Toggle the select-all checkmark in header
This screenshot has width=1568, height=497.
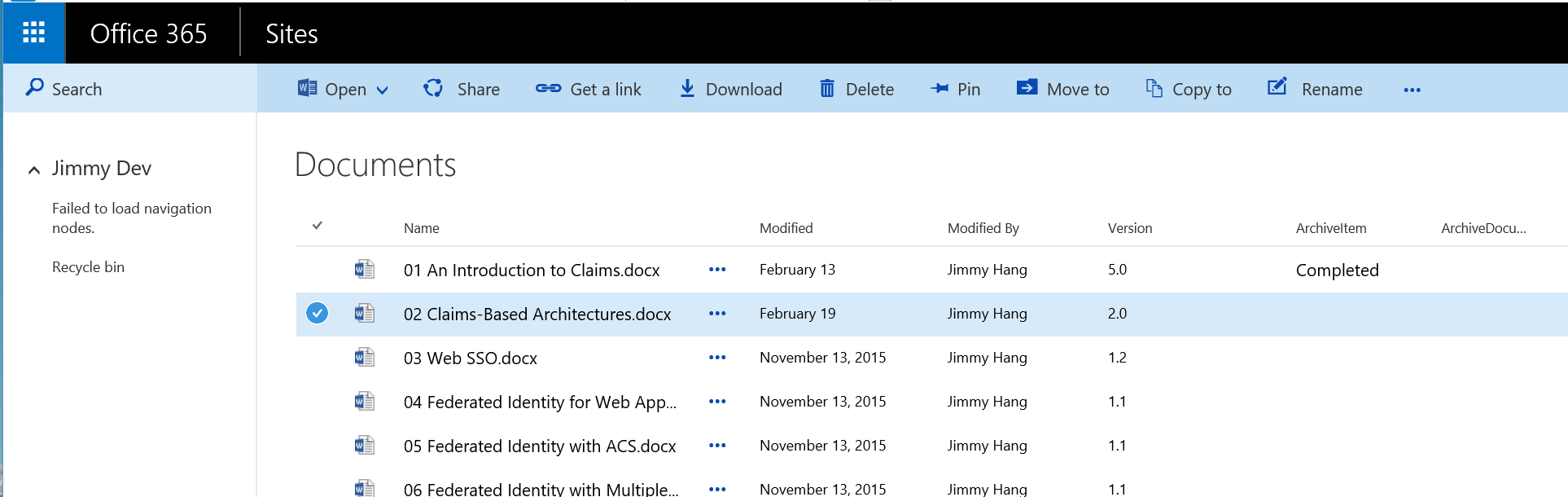(x=318, y=226)
